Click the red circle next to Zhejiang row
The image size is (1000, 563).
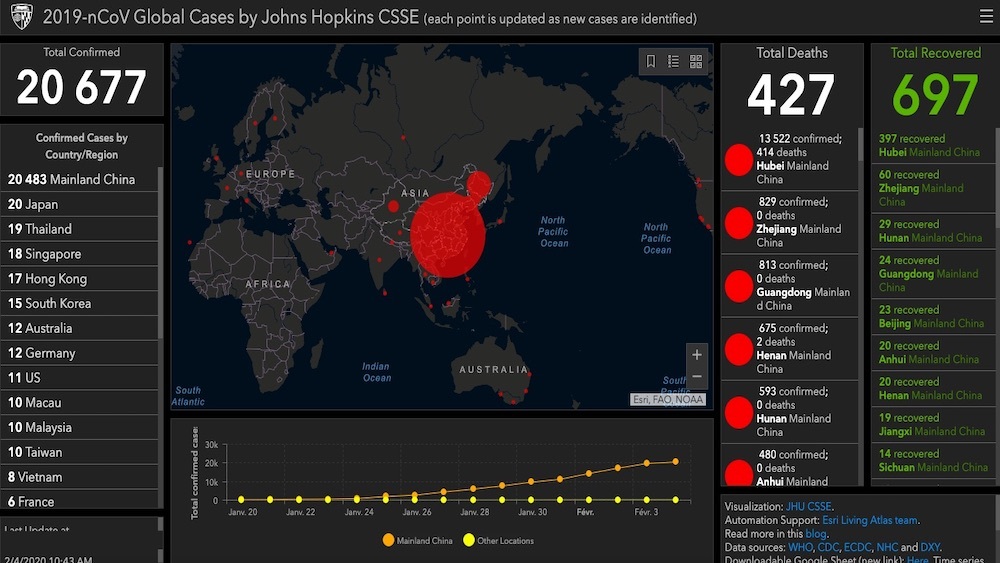[739, 223]
